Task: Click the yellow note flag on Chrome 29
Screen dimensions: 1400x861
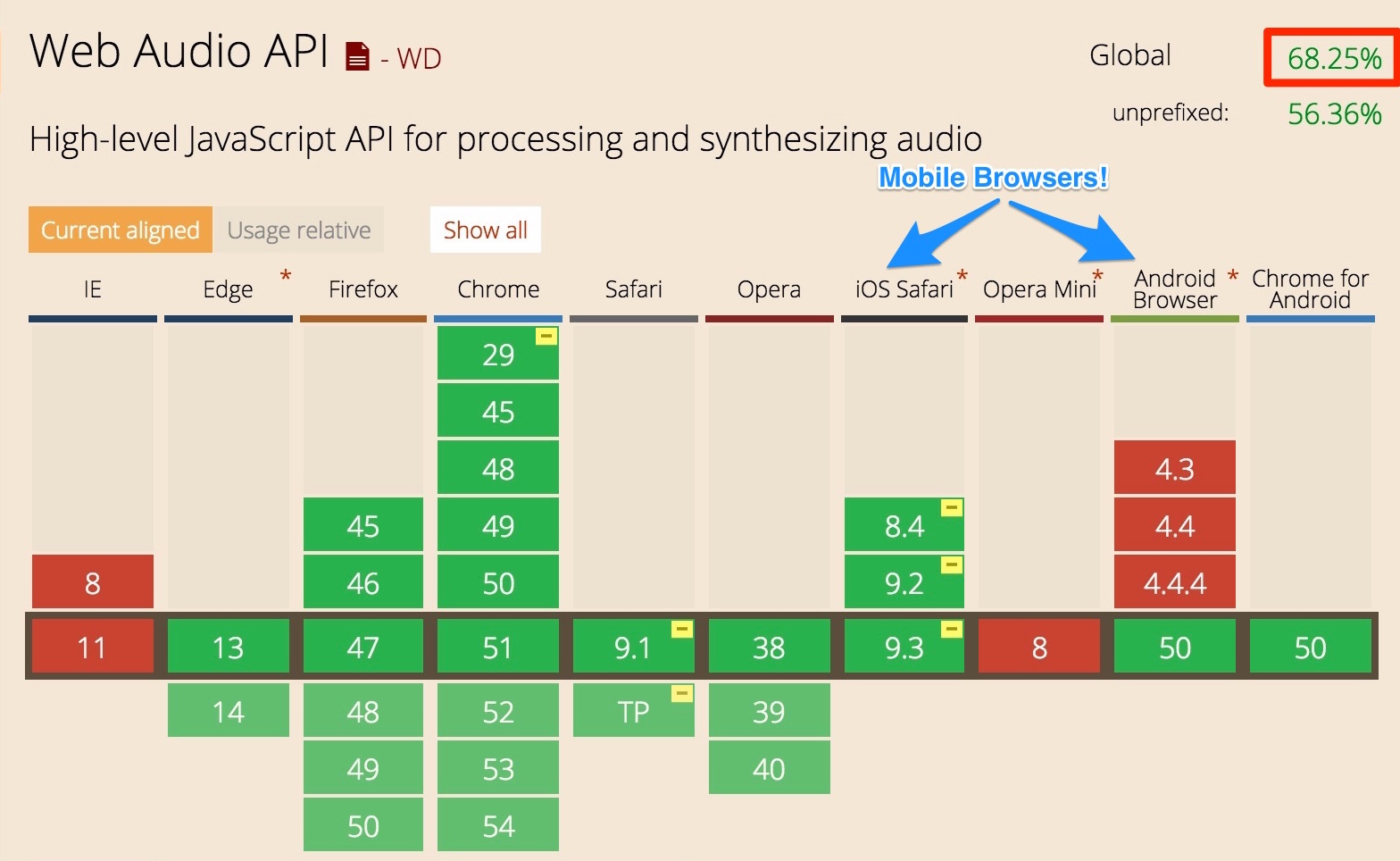Action: pyautogui.click(x=546, y=337)
